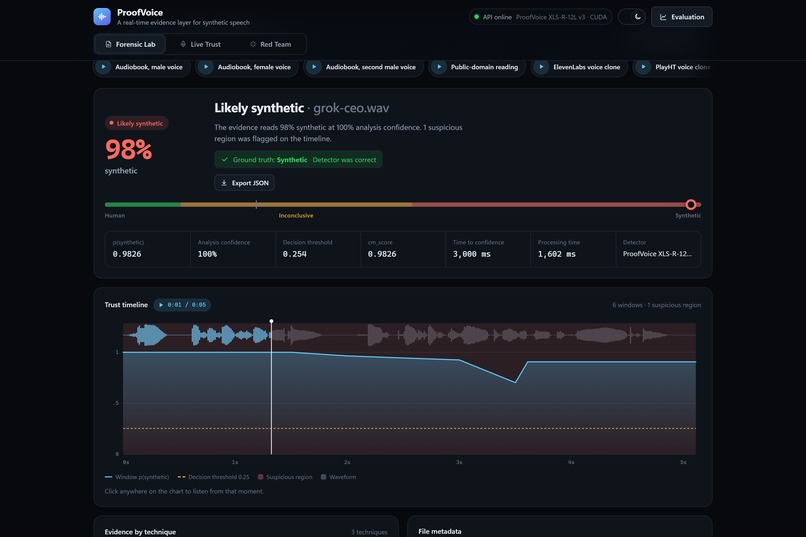This screenshot has height=537, width=806.
Task: Click the cm_score value 0.9826
Action: coord(382,254)
